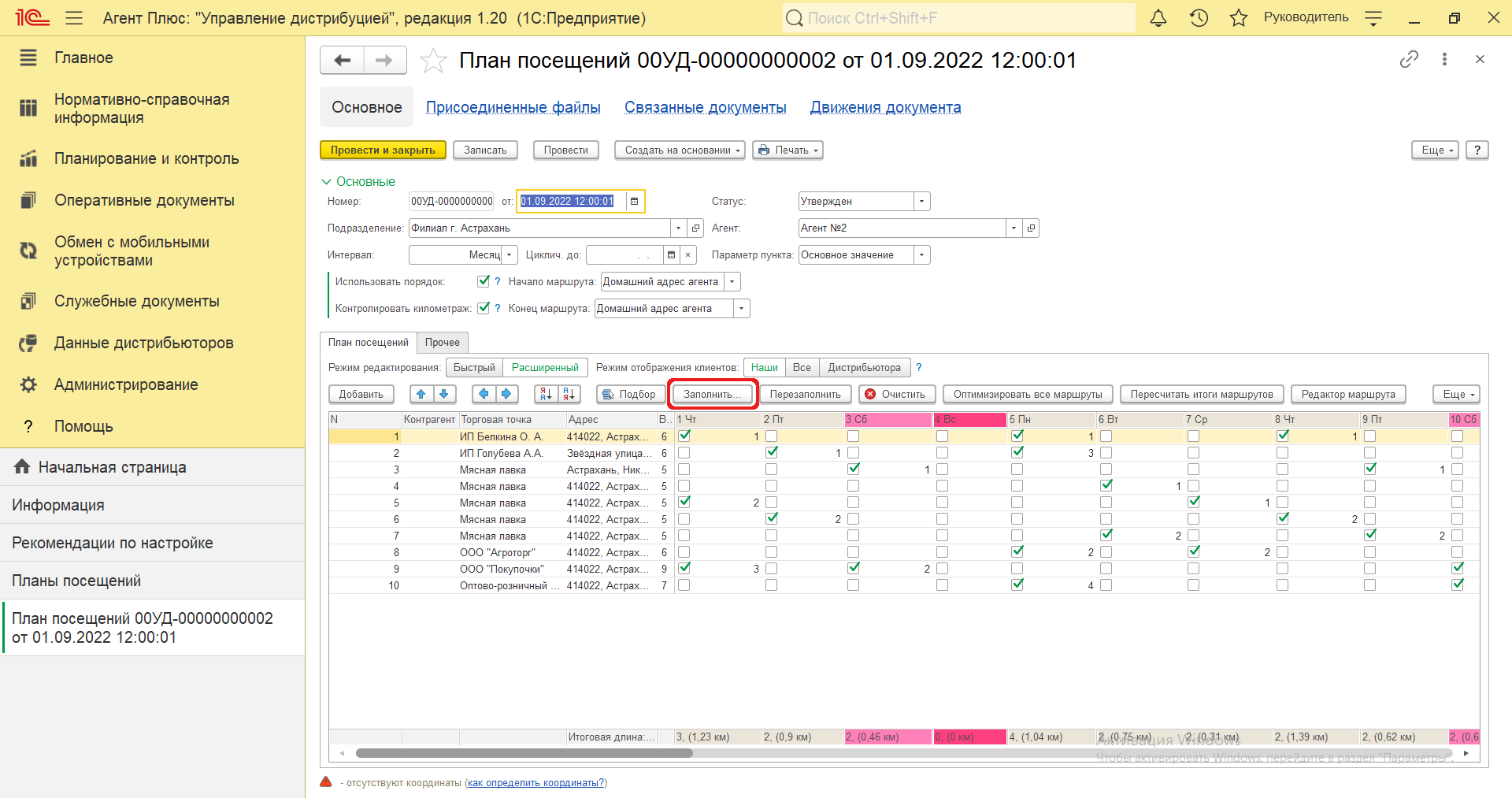
Task: Toggle 6 Вт visit in row 4
Action: (x=1106, y=485)
